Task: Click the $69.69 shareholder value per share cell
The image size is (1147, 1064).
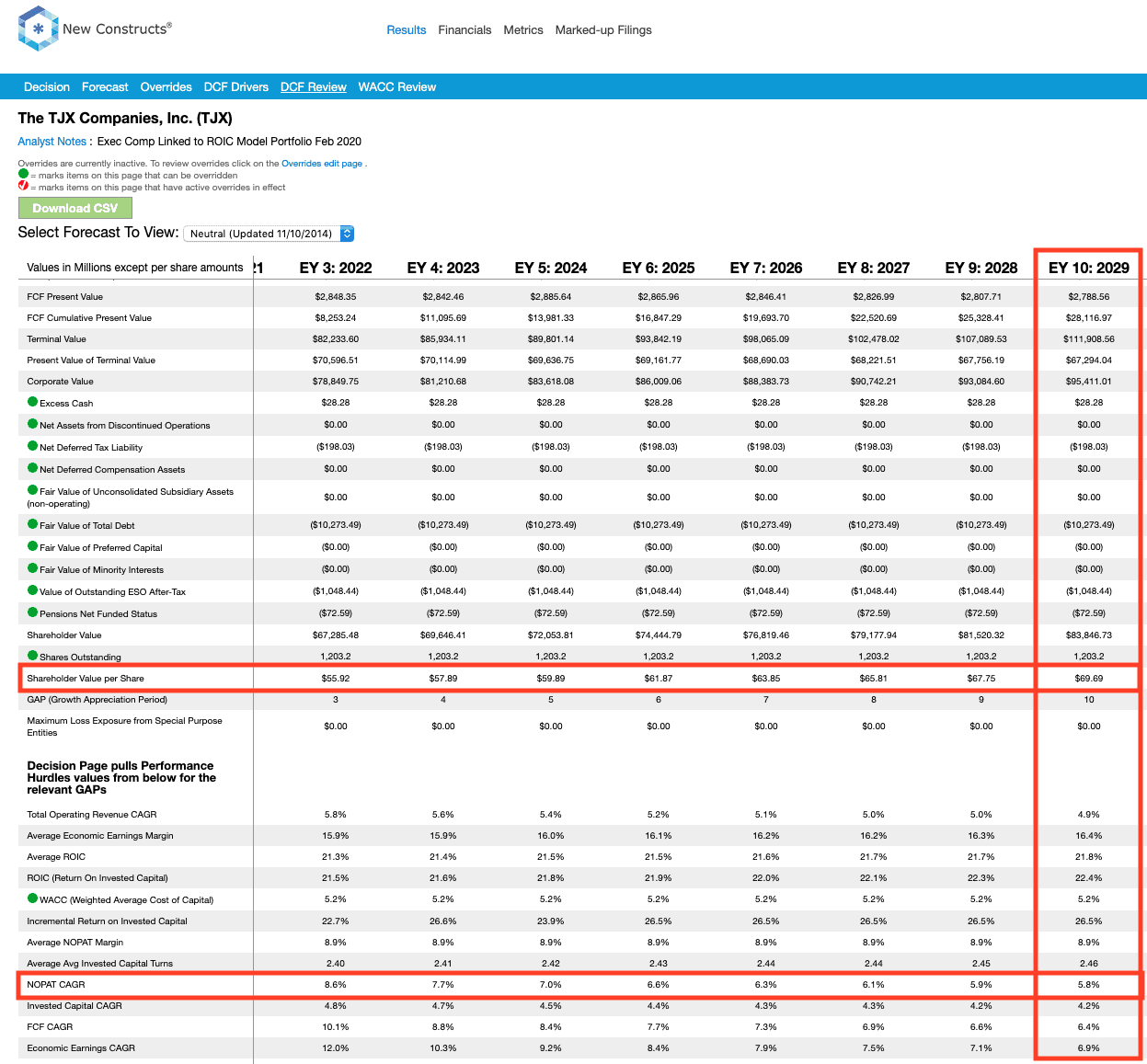Action: coord(1089,679)
